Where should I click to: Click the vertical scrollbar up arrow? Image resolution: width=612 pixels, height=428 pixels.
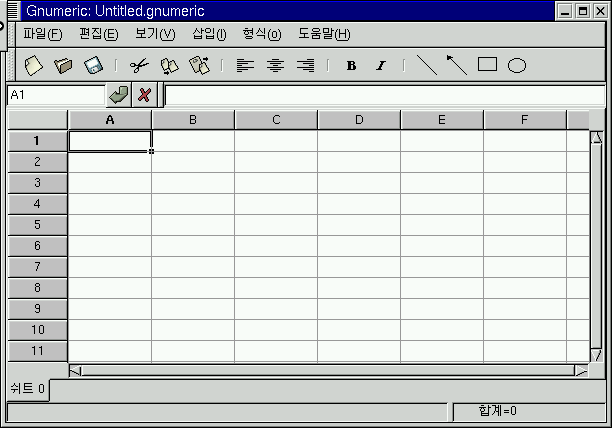(596, 138)
